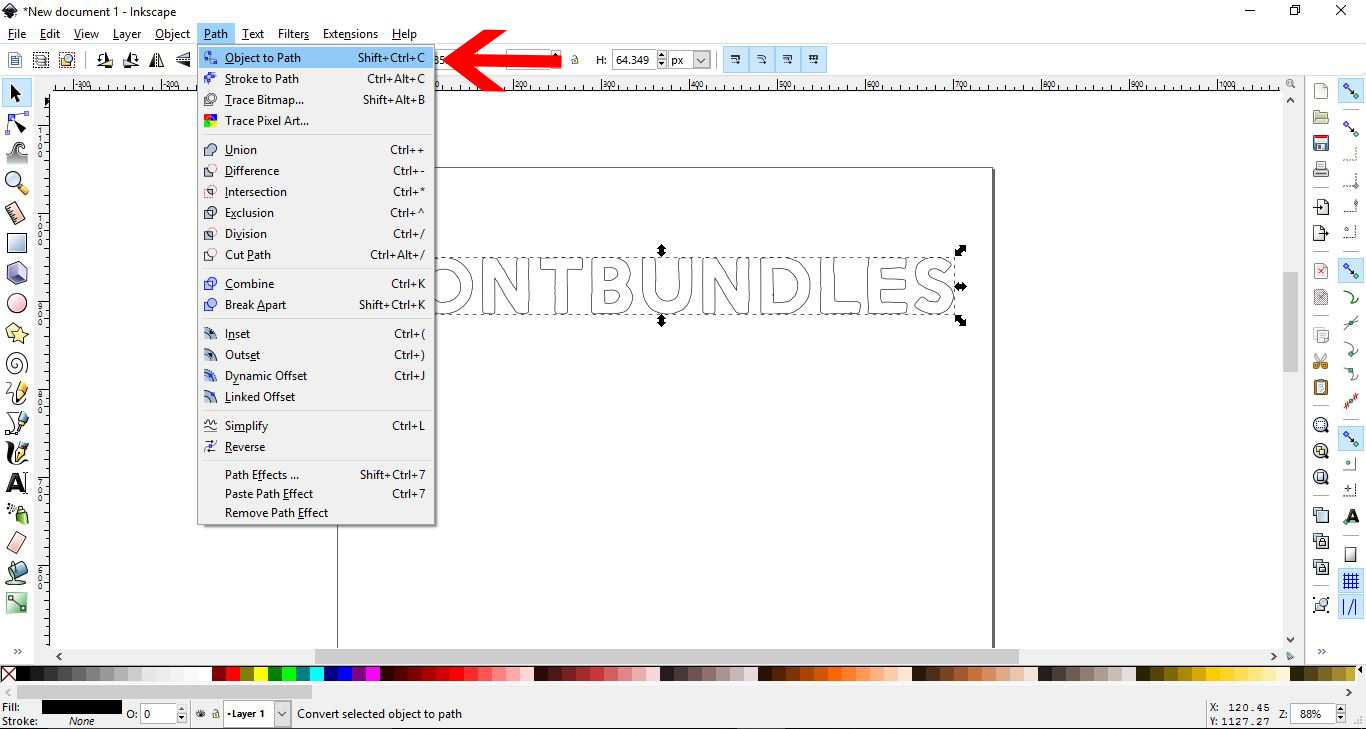
Task: Toggle scaling stroke width with objects
Action: (x=735, y=60)
